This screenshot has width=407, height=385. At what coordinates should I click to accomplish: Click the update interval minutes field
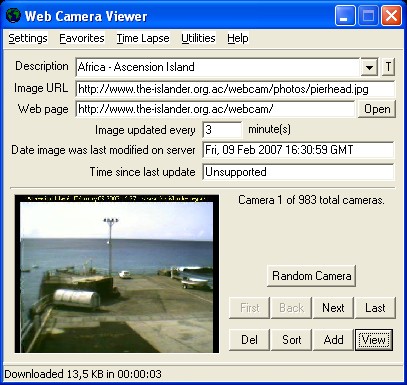222,130
